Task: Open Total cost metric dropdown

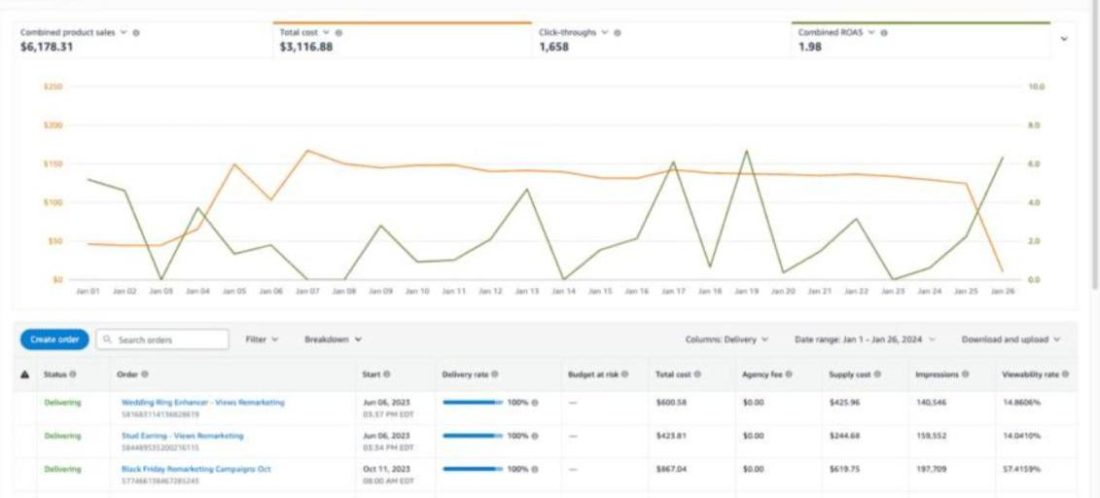Action: tap(326, 33)
